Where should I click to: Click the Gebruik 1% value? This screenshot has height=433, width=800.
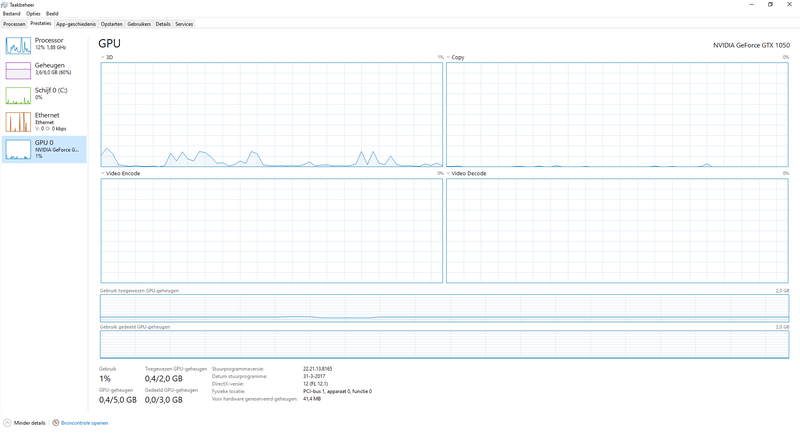pos(105,378)
